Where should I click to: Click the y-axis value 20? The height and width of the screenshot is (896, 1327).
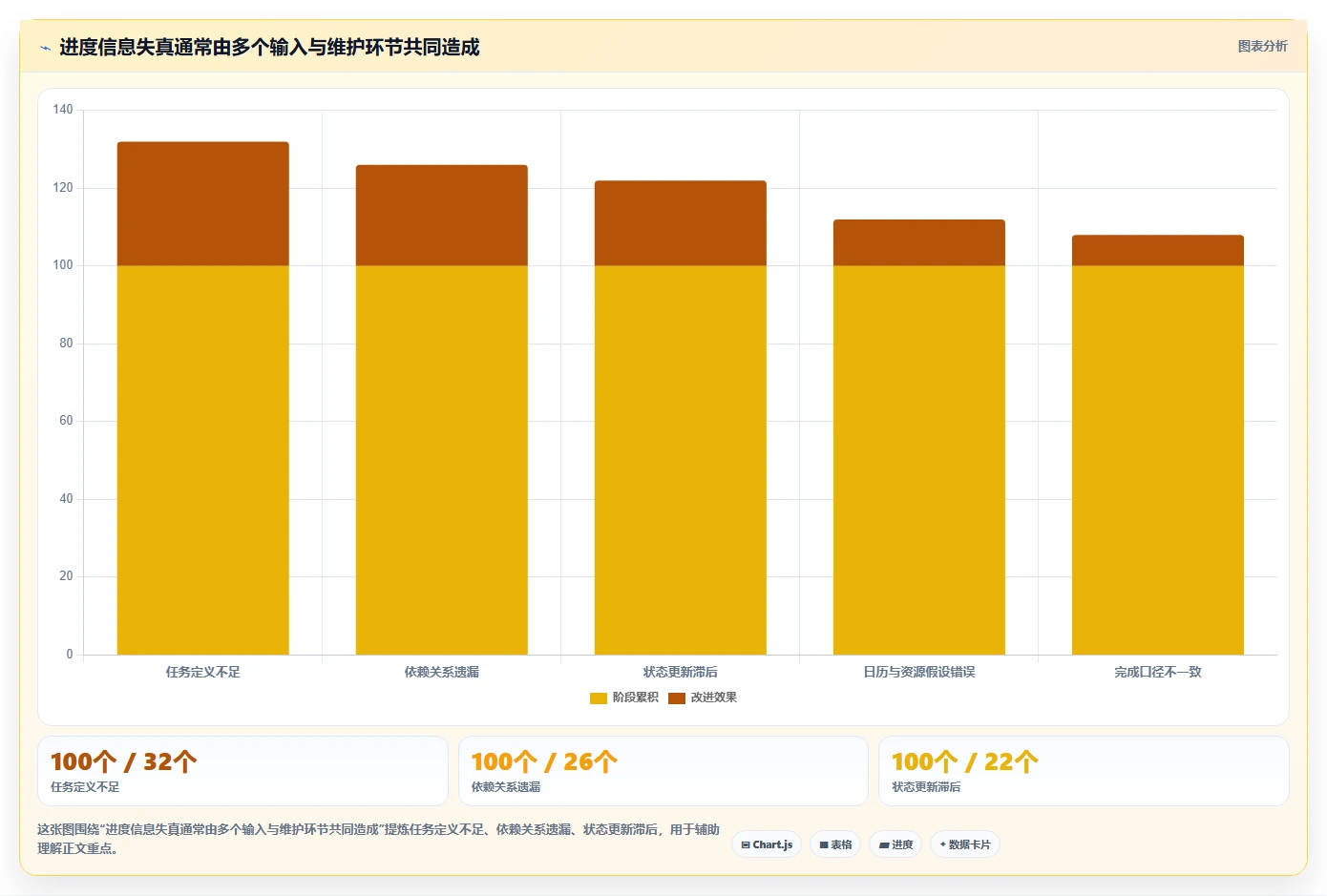point(66,576)
